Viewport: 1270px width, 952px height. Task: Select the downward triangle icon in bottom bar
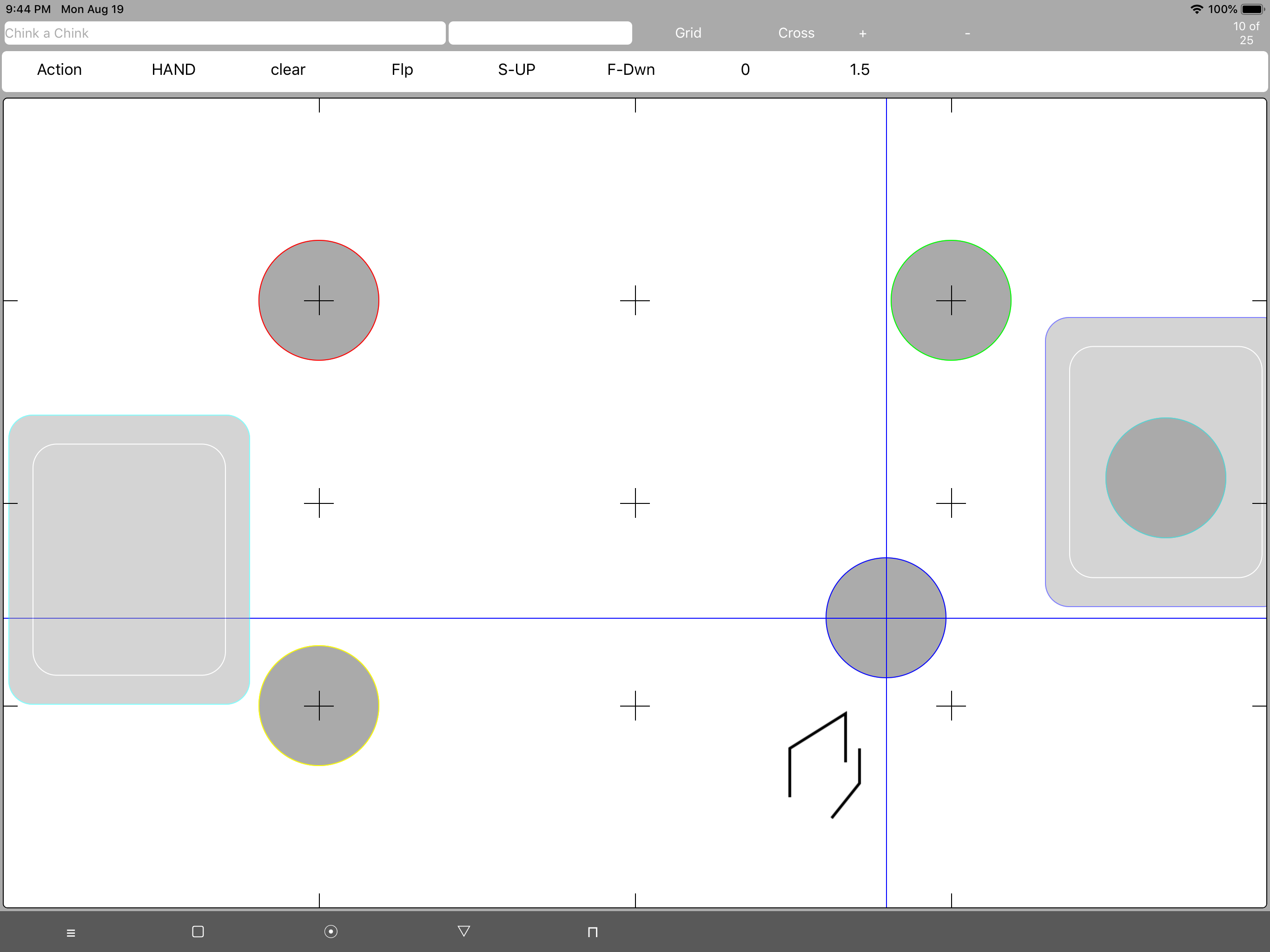464,931
